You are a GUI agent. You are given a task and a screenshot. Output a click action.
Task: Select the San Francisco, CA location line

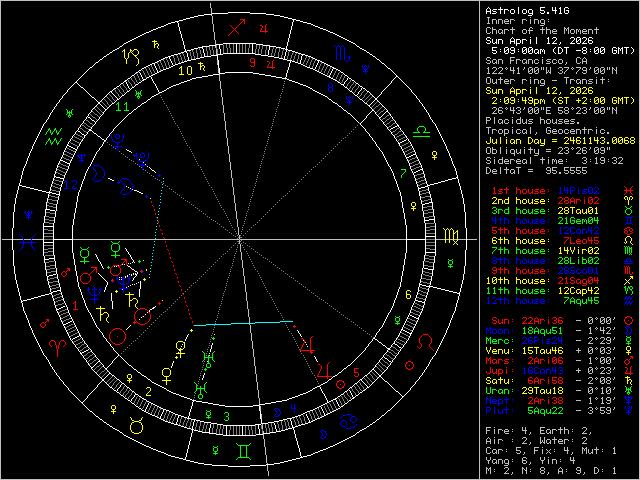point(532,60)
